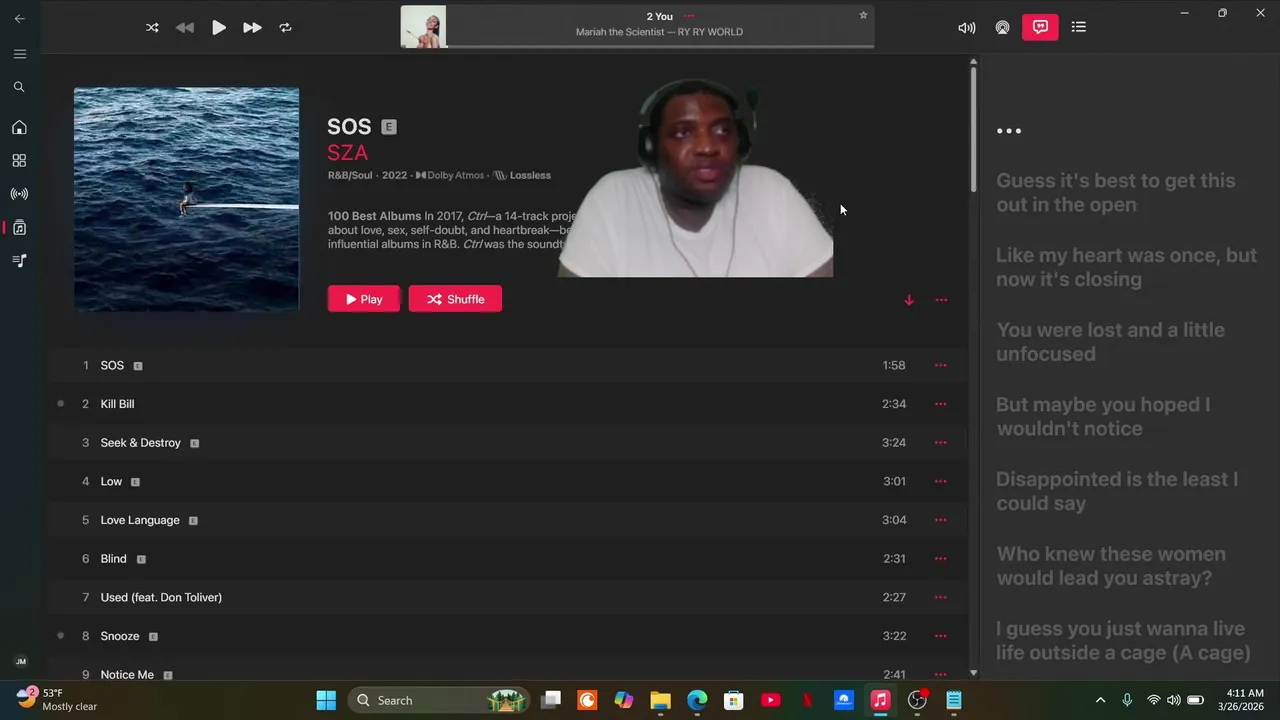The width and height of the screenshot is (1280, 720).
Task: Open the volume control speaker icon
Action: pyautogui.click(x=966, y=28)
